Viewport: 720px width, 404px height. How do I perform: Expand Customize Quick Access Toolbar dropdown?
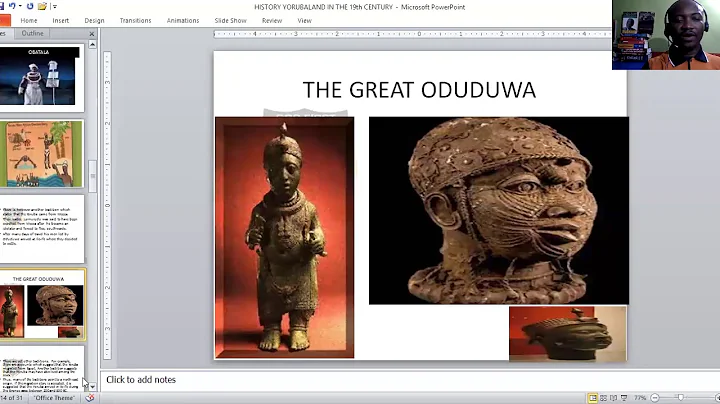[55, 6]
